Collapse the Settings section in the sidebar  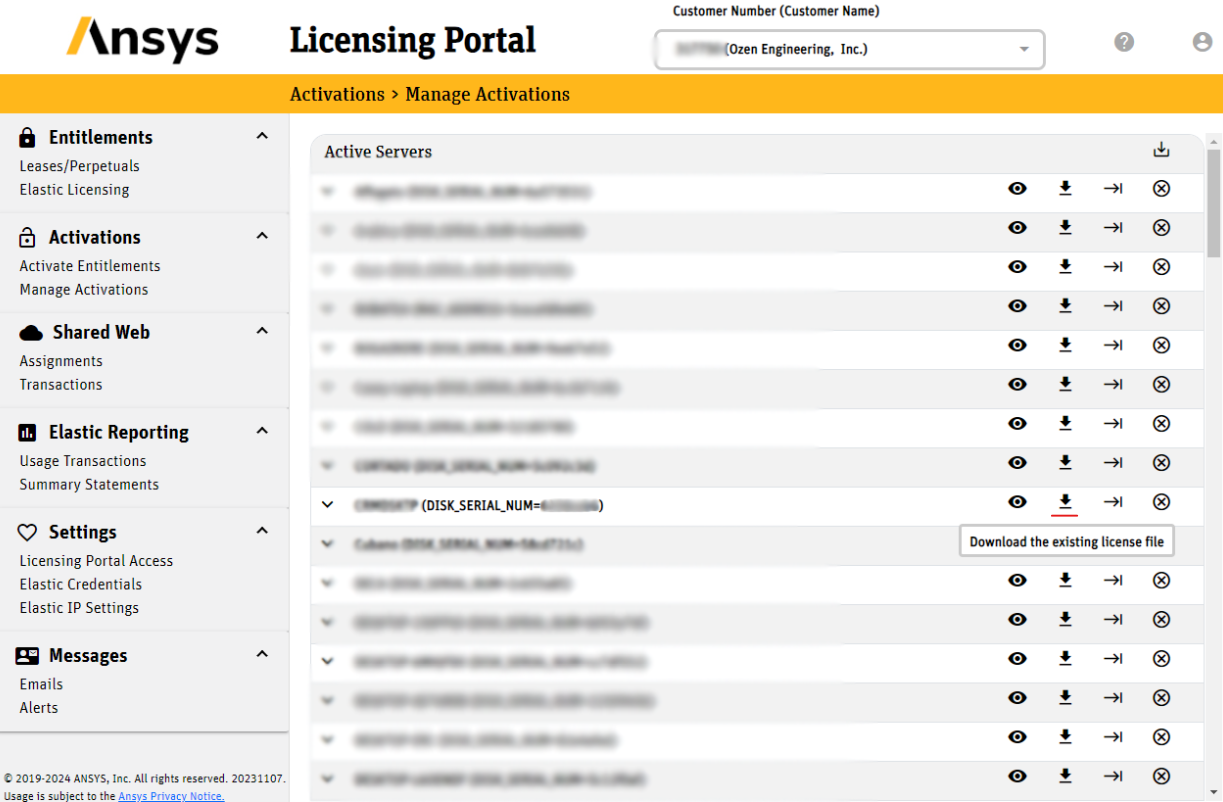261,531
